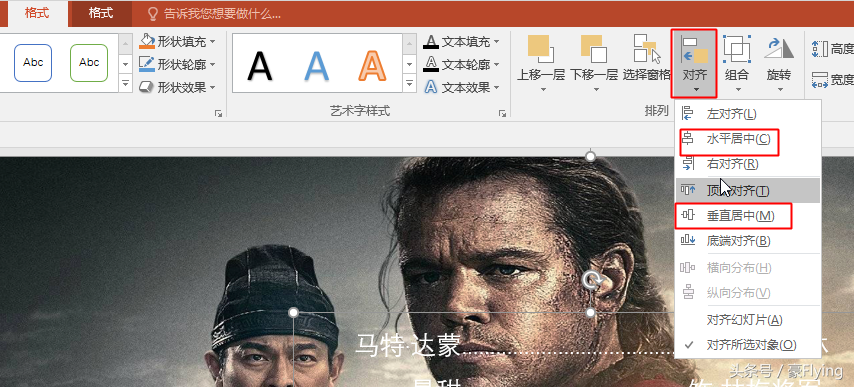Image resolution: width=854 pixels, height=387 pixels.
Task: Click the 文本效果 text effects icon
Action: 431,87
